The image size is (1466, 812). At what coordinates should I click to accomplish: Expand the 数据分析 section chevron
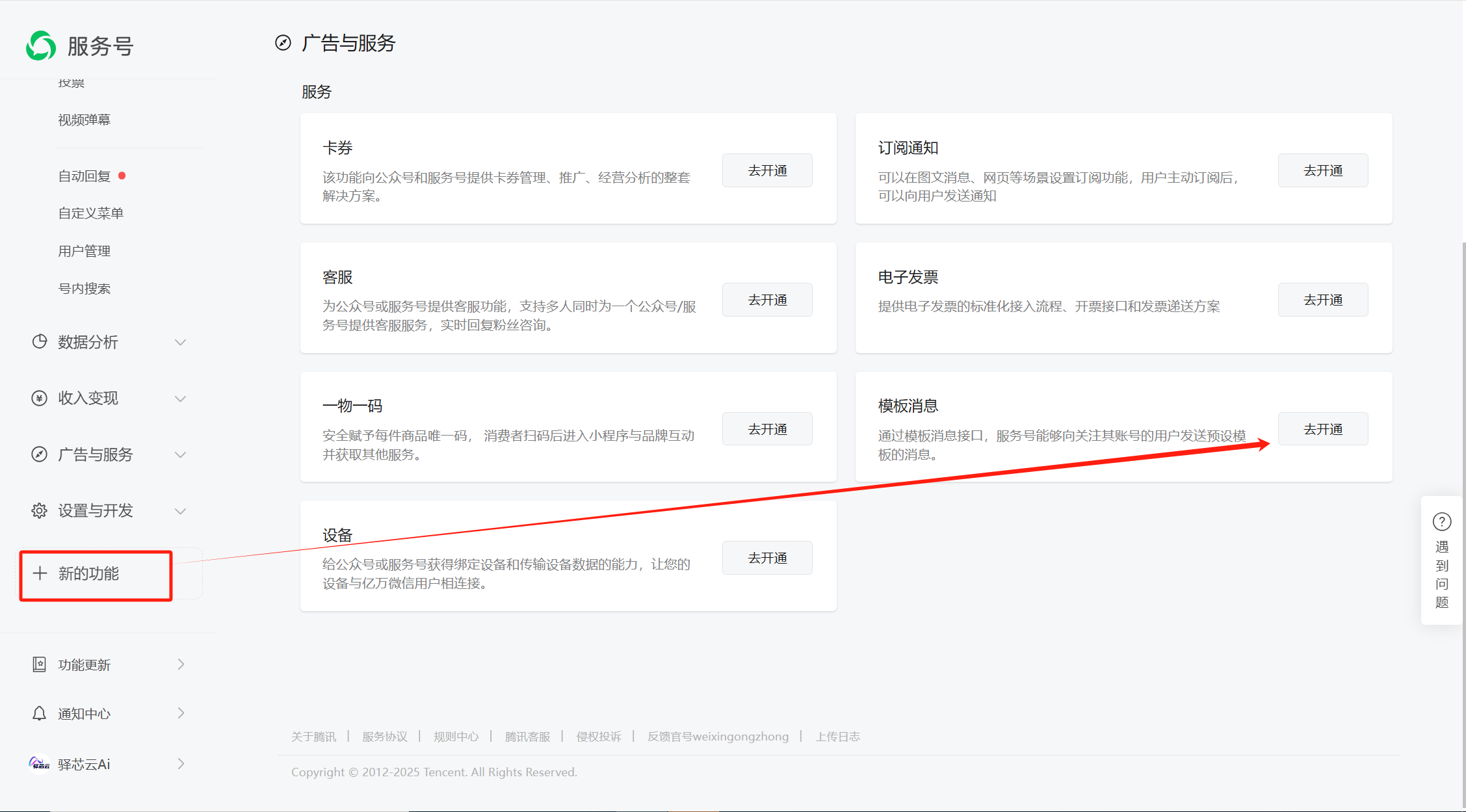coord(181,341)
